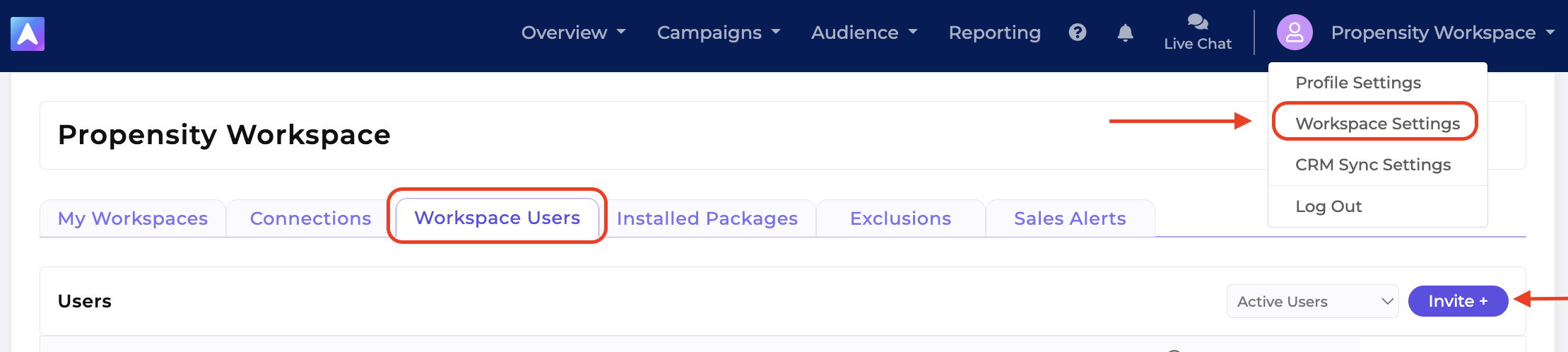Open the Reporting page
Viewport: 1568px width, 352px height.
coord(994,33)
